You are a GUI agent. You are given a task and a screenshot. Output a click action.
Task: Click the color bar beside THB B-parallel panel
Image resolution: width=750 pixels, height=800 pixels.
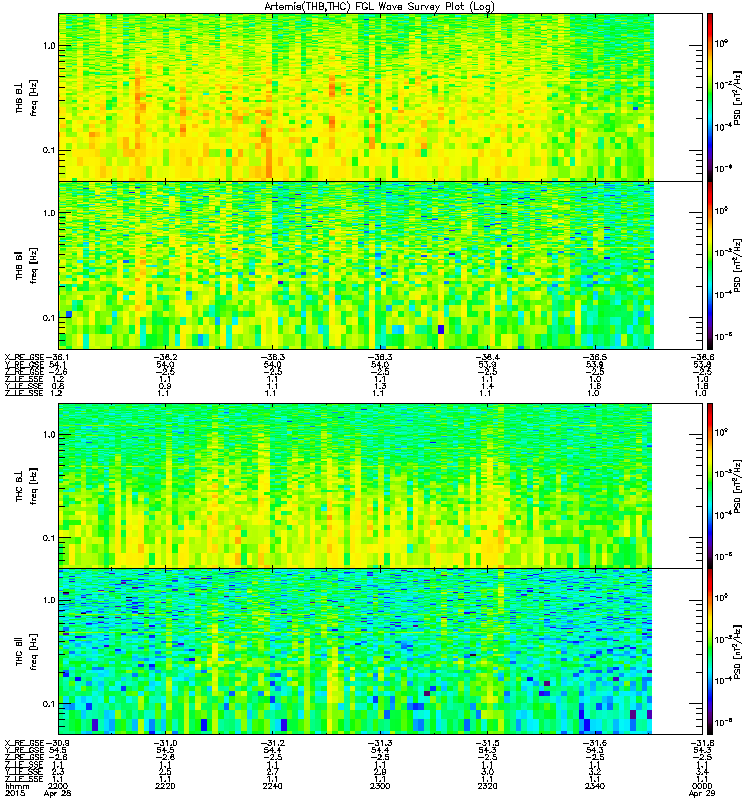pyautogui.click(x=710, y=265)
